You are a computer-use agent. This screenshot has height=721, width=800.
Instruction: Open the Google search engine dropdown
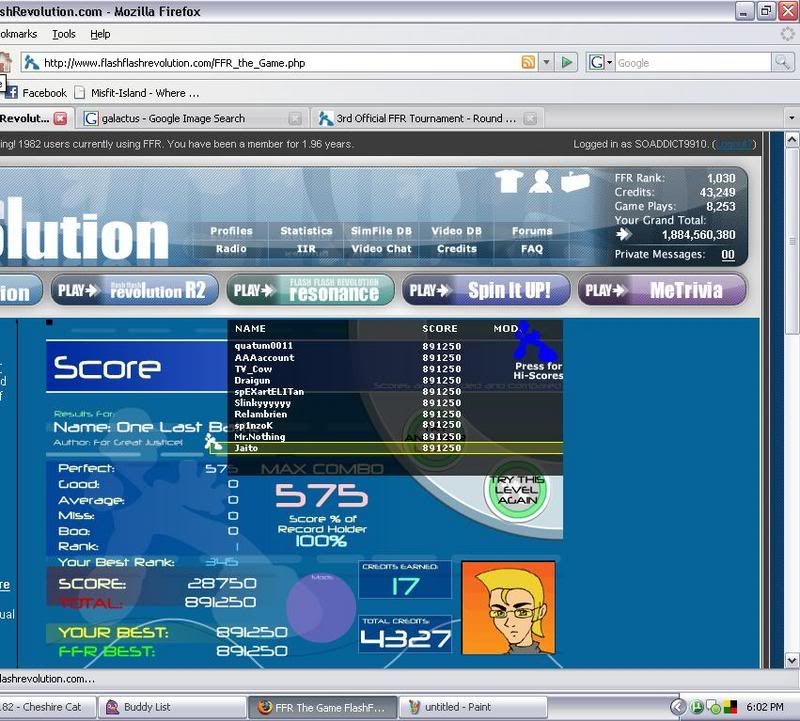click(601, 62)
